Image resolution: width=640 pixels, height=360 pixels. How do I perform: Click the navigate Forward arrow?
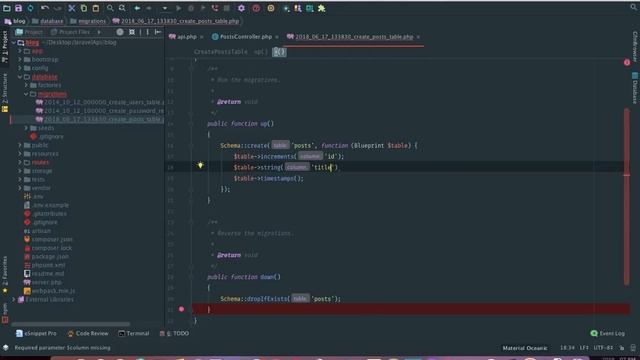tap(149, 8)
